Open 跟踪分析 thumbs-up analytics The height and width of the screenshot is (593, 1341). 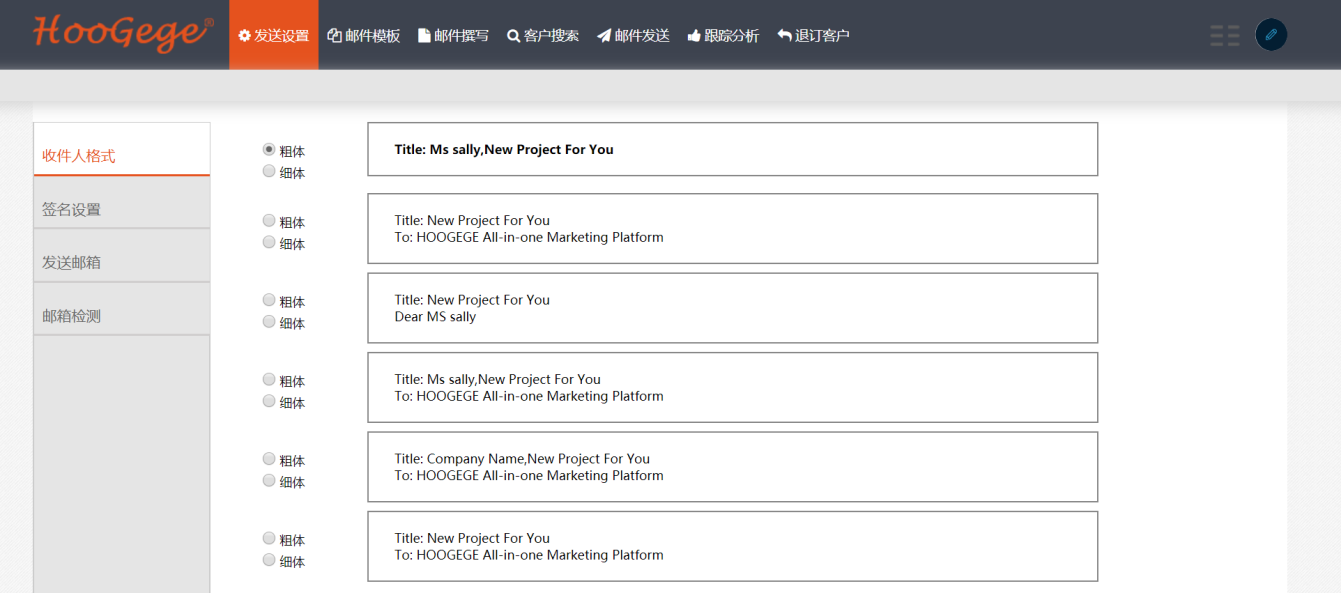point(723,35)
